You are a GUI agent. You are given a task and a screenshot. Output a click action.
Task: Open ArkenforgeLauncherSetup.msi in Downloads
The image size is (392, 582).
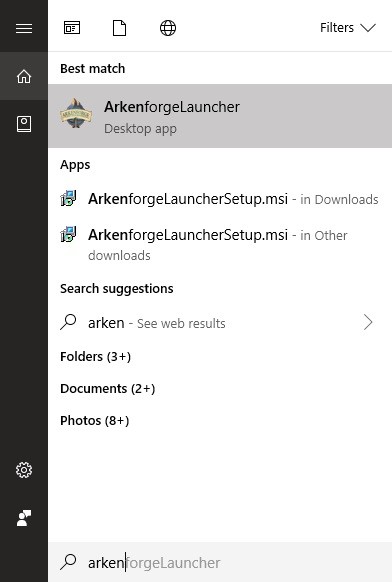220,199
